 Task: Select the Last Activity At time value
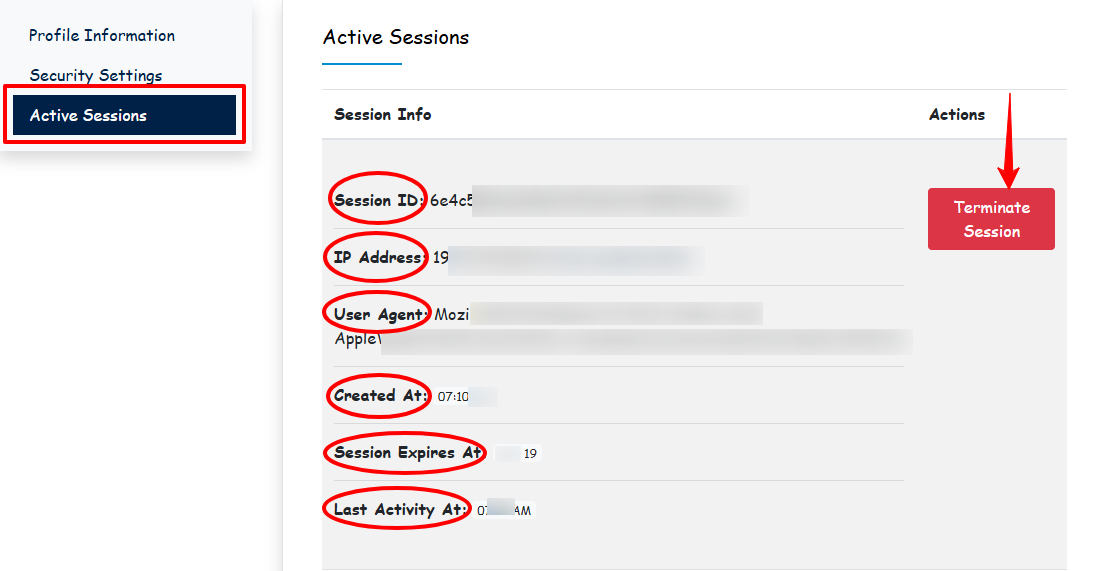pyautogui.click(x=504, y=511)
